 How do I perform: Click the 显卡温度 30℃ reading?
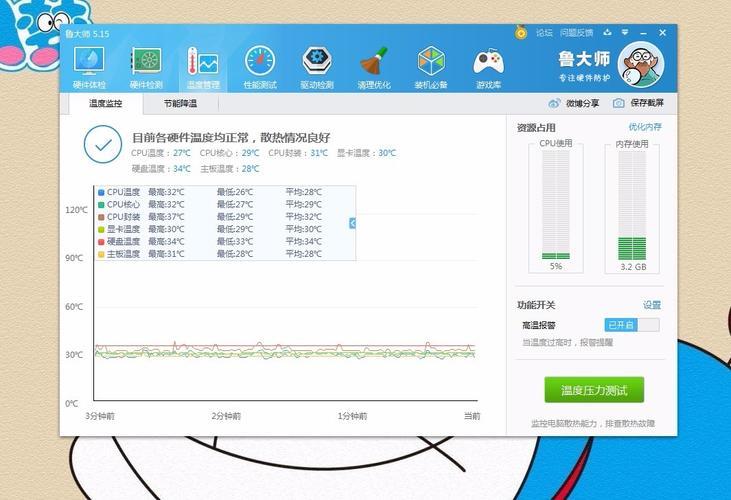[366, 153]
